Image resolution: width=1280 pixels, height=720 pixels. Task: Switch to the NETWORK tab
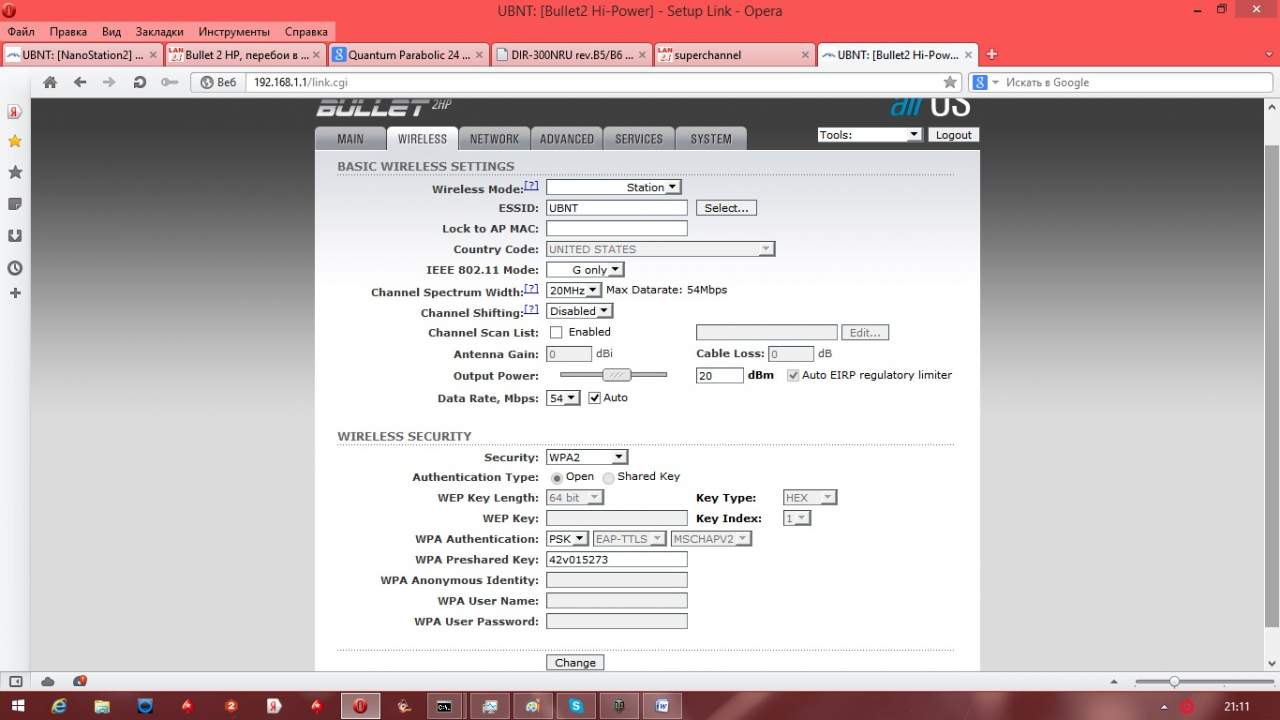494,139
